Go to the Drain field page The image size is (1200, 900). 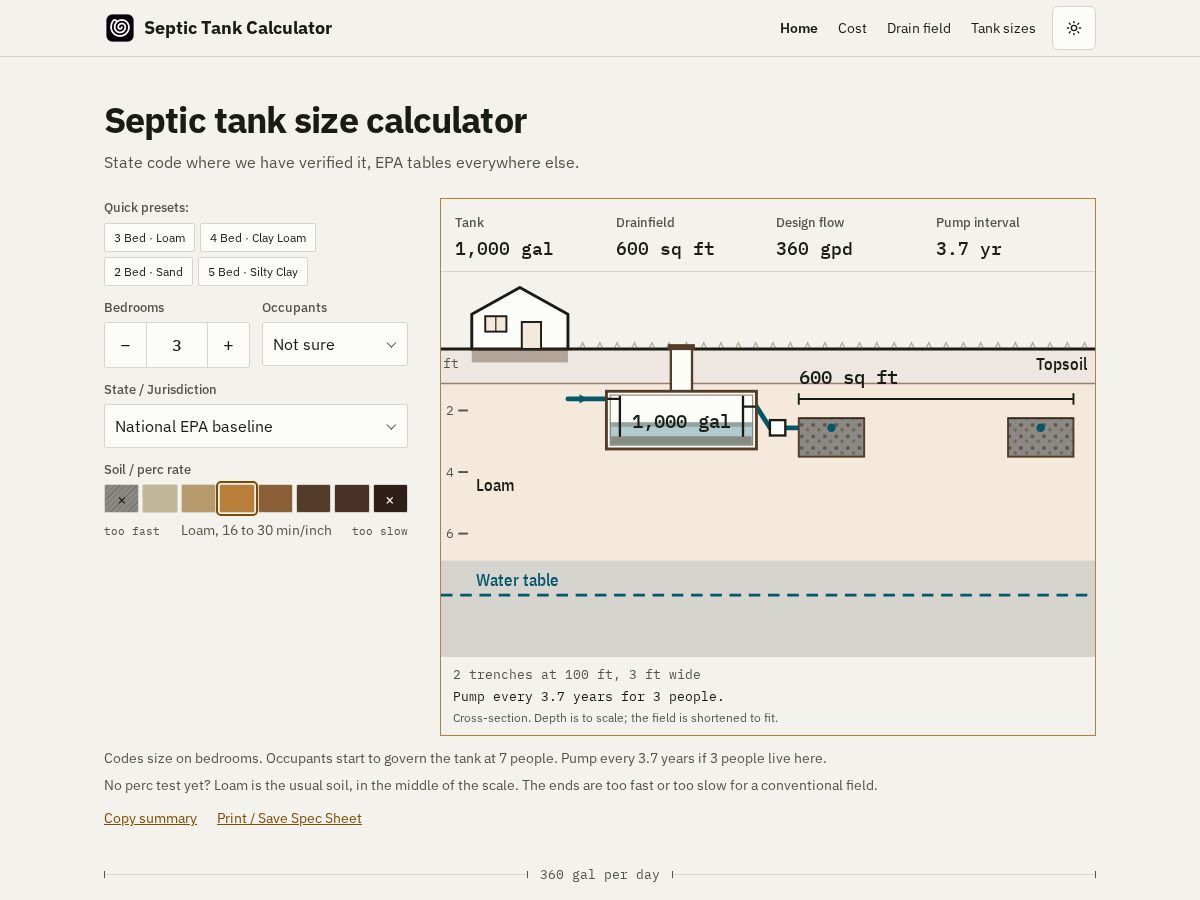click(x=919, y=28)
